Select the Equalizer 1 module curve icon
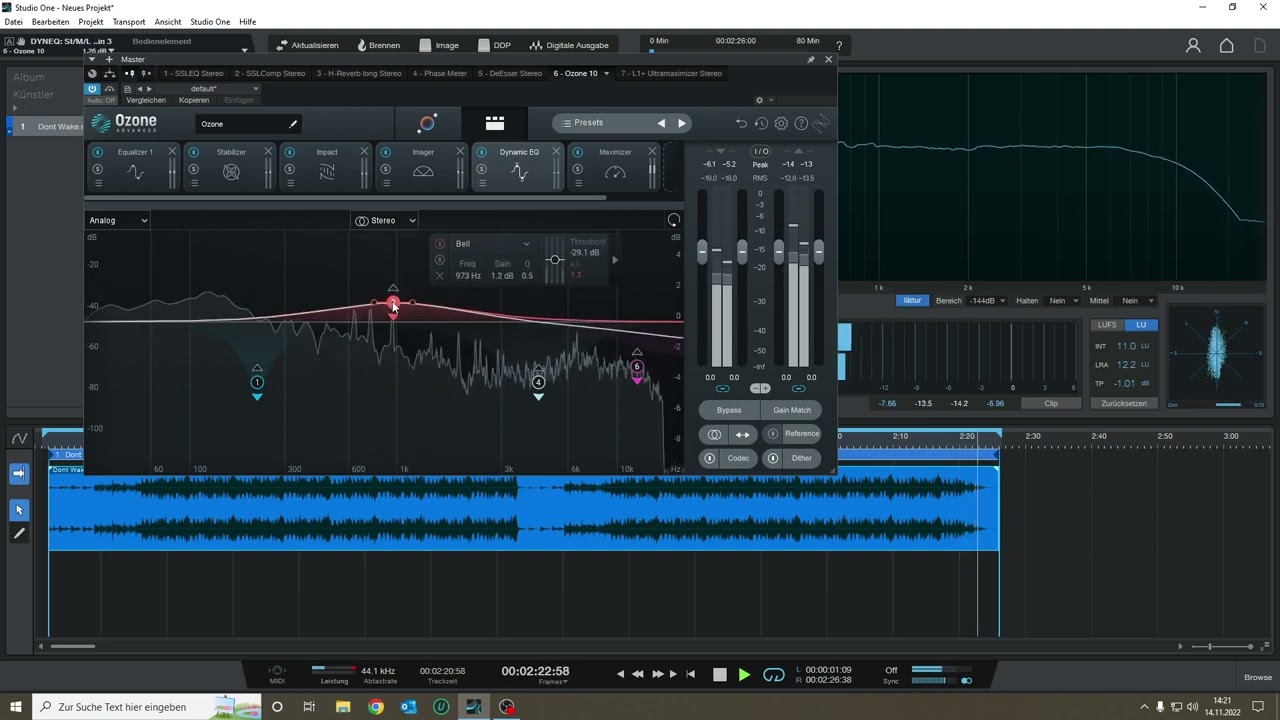1280x720 pixels. (x=135, y=172)
